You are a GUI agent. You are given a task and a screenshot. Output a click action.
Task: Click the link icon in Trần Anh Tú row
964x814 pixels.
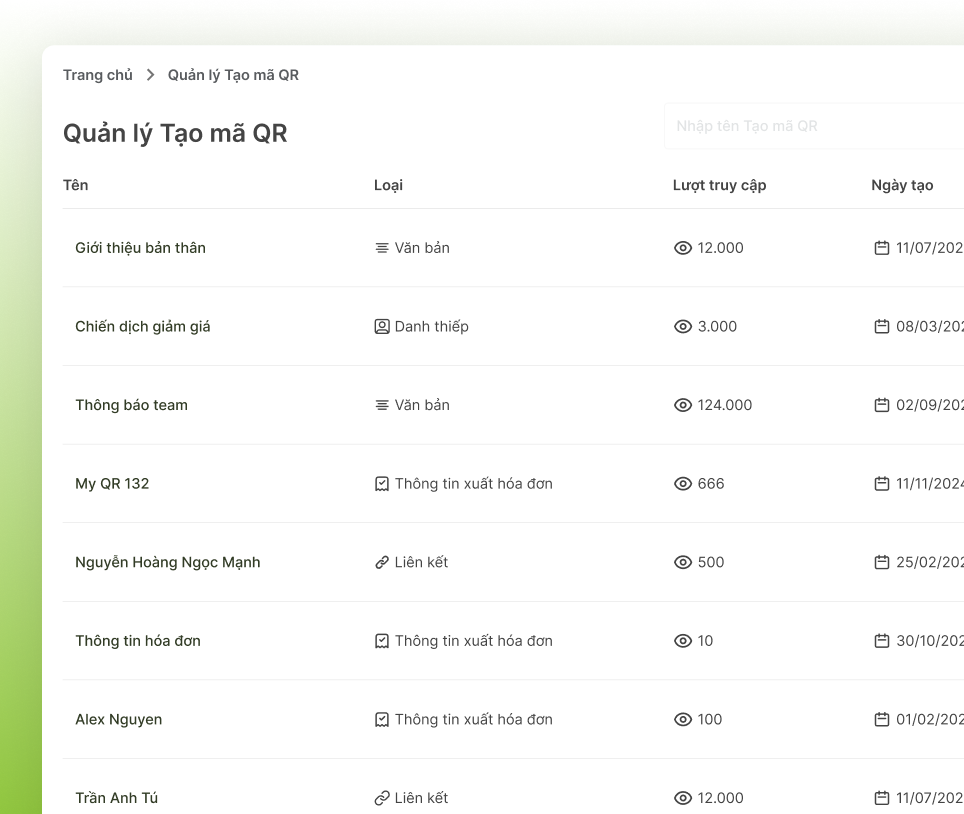click(x=382, y=799)
